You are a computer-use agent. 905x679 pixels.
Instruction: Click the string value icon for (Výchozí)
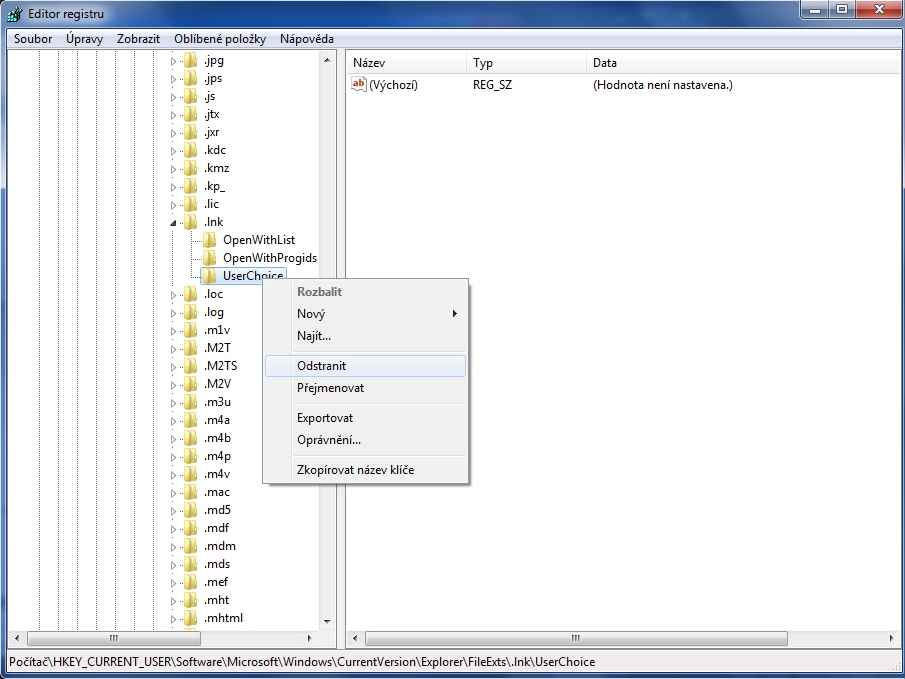click(x=359, y=85)
